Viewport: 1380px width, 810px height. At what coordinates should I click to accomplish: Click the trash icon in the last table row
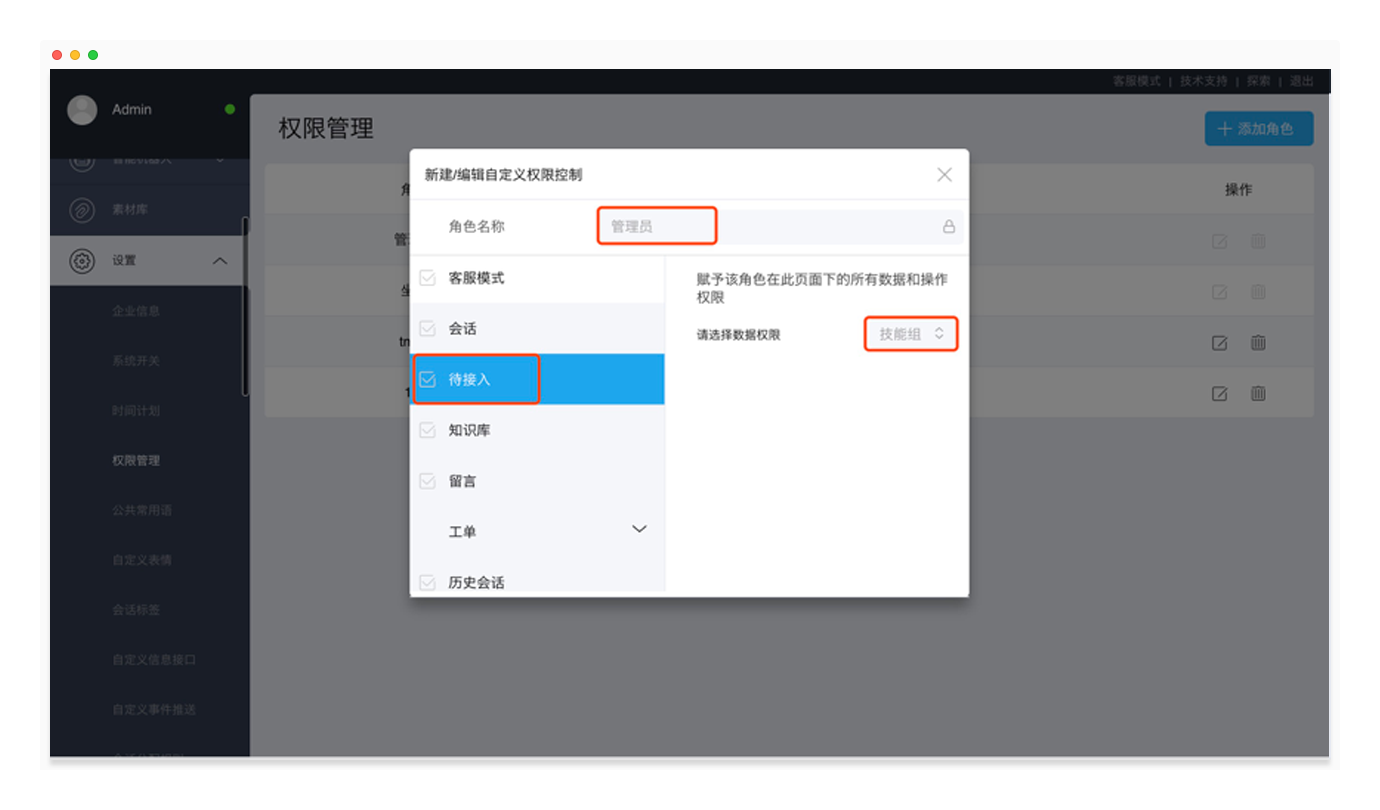click(1258, 393)
